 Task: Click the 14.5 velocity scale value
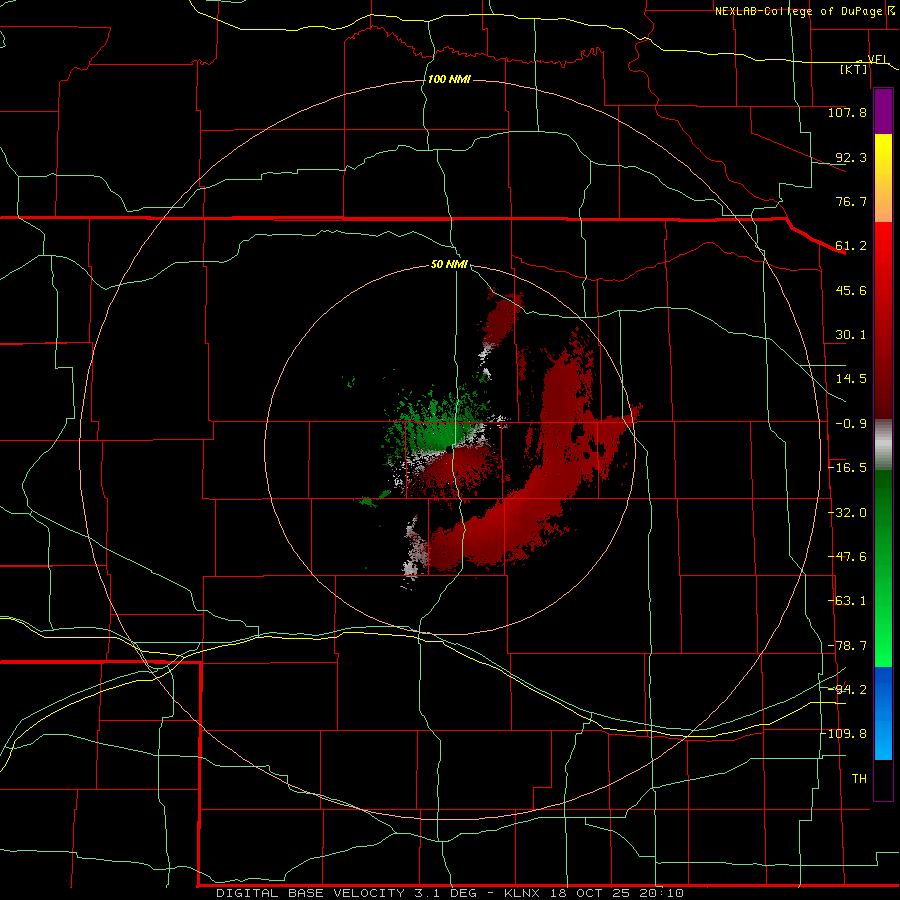(851, 379)
